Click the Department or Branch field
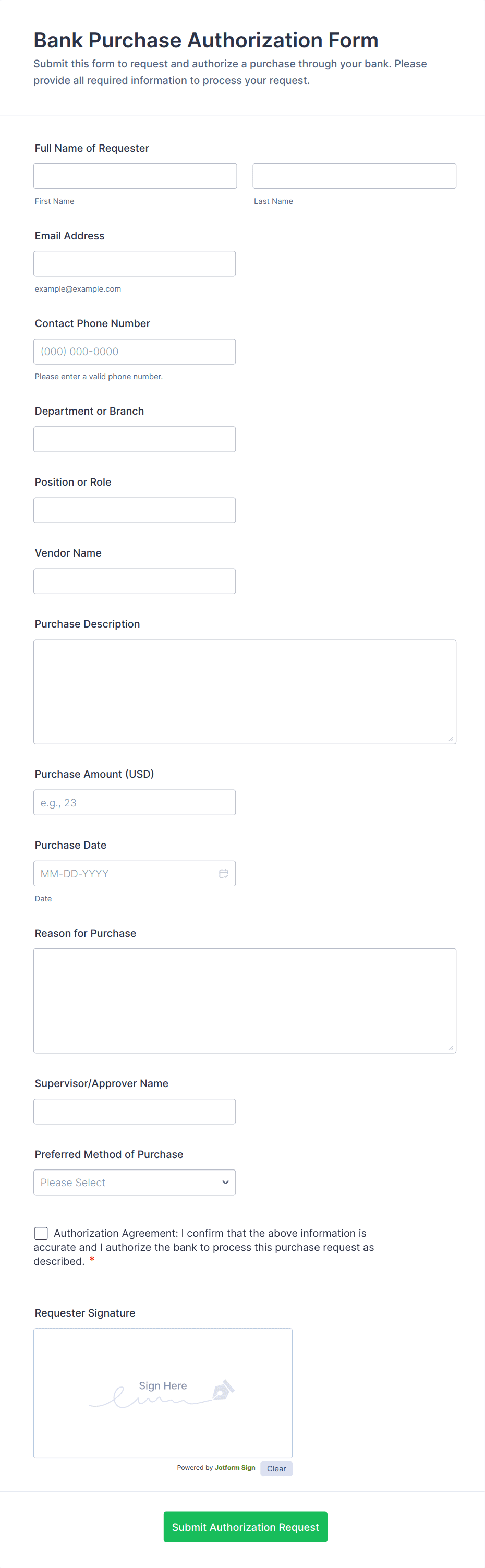Image resolution: width=485 pixels, height=1568 pixels. pyautogui.click(x=135, y=439)
